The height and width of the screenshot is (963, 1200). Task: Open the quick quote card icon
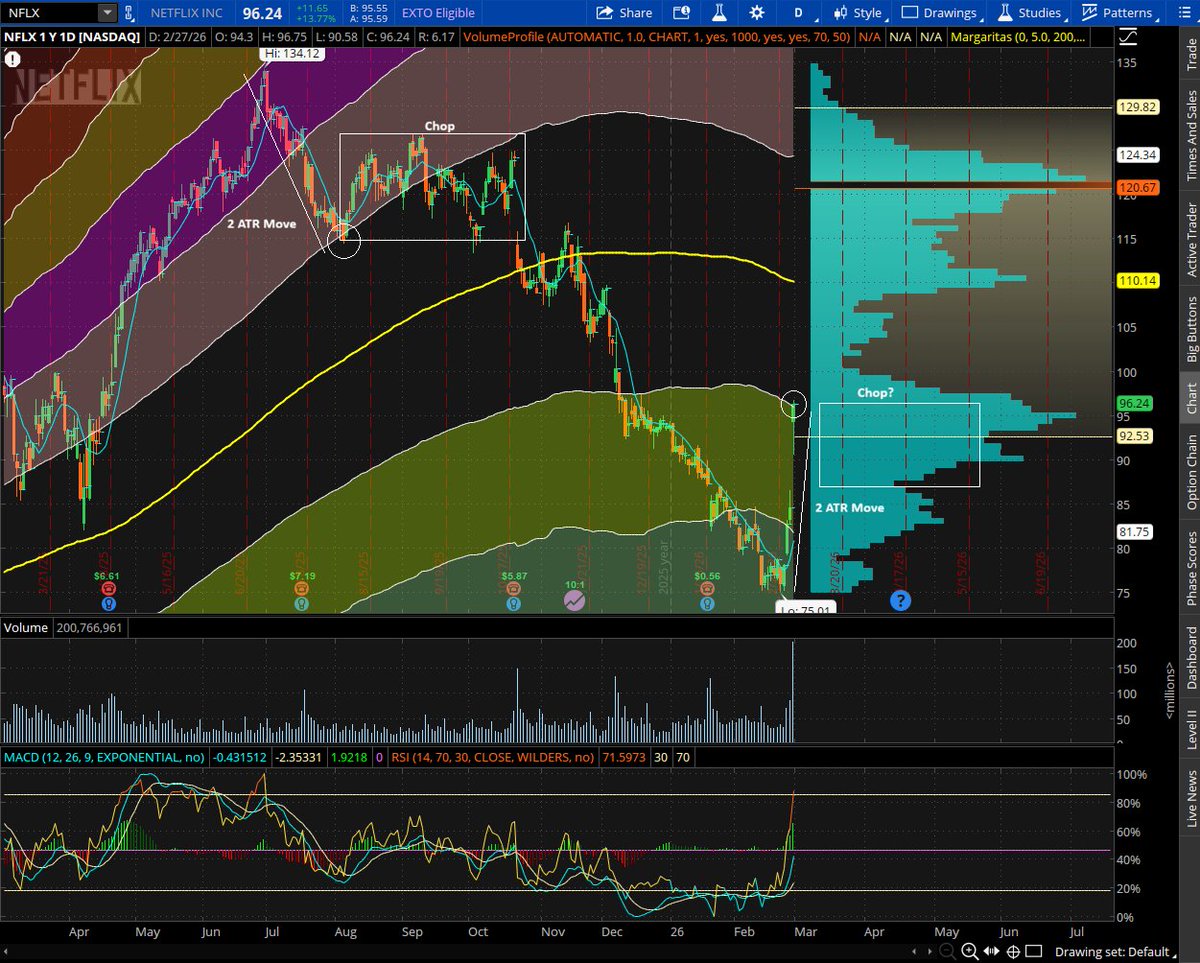[x=682, y=13]
